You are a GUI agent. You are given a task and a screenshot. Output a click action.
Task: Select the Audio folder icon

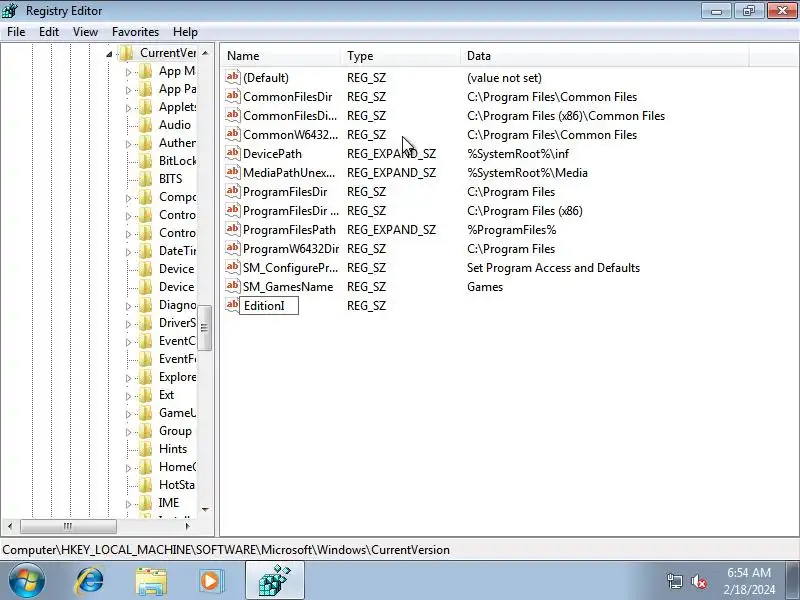(145, 125)
